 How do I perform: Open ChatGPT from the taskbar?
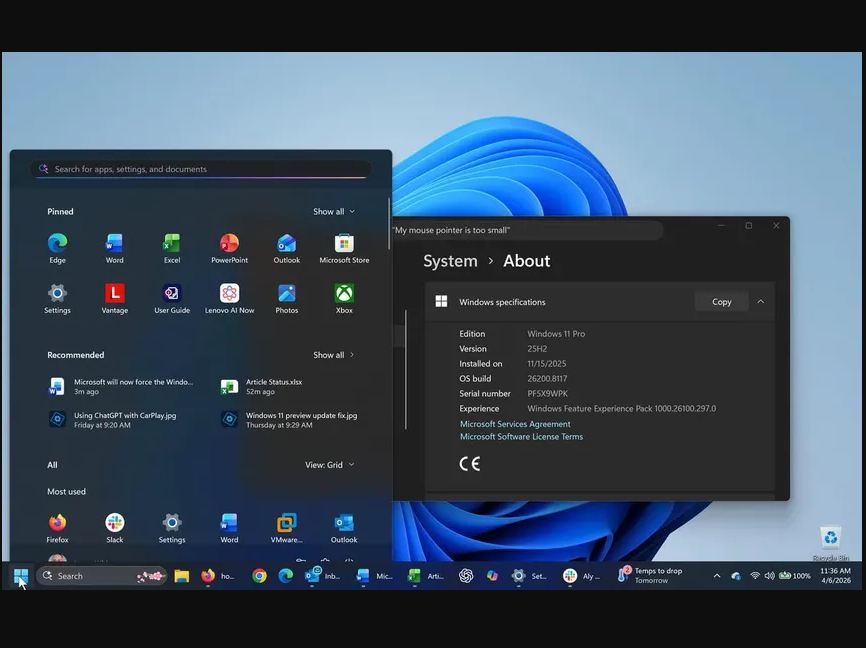point(466,576)
